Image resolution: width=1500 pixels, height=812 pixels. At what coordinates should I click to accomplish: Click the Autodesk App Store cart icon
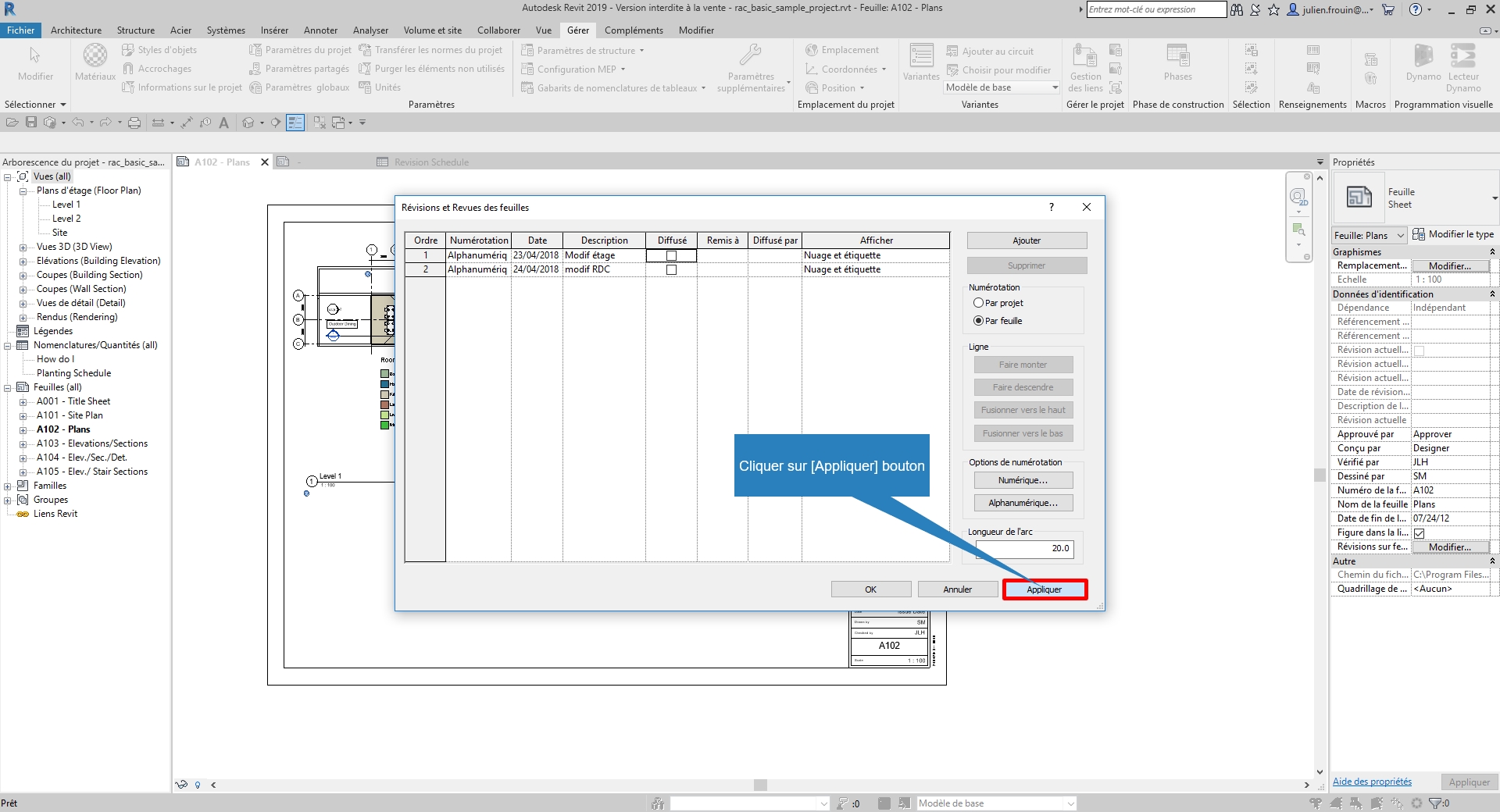click(x=1387, y=10)
